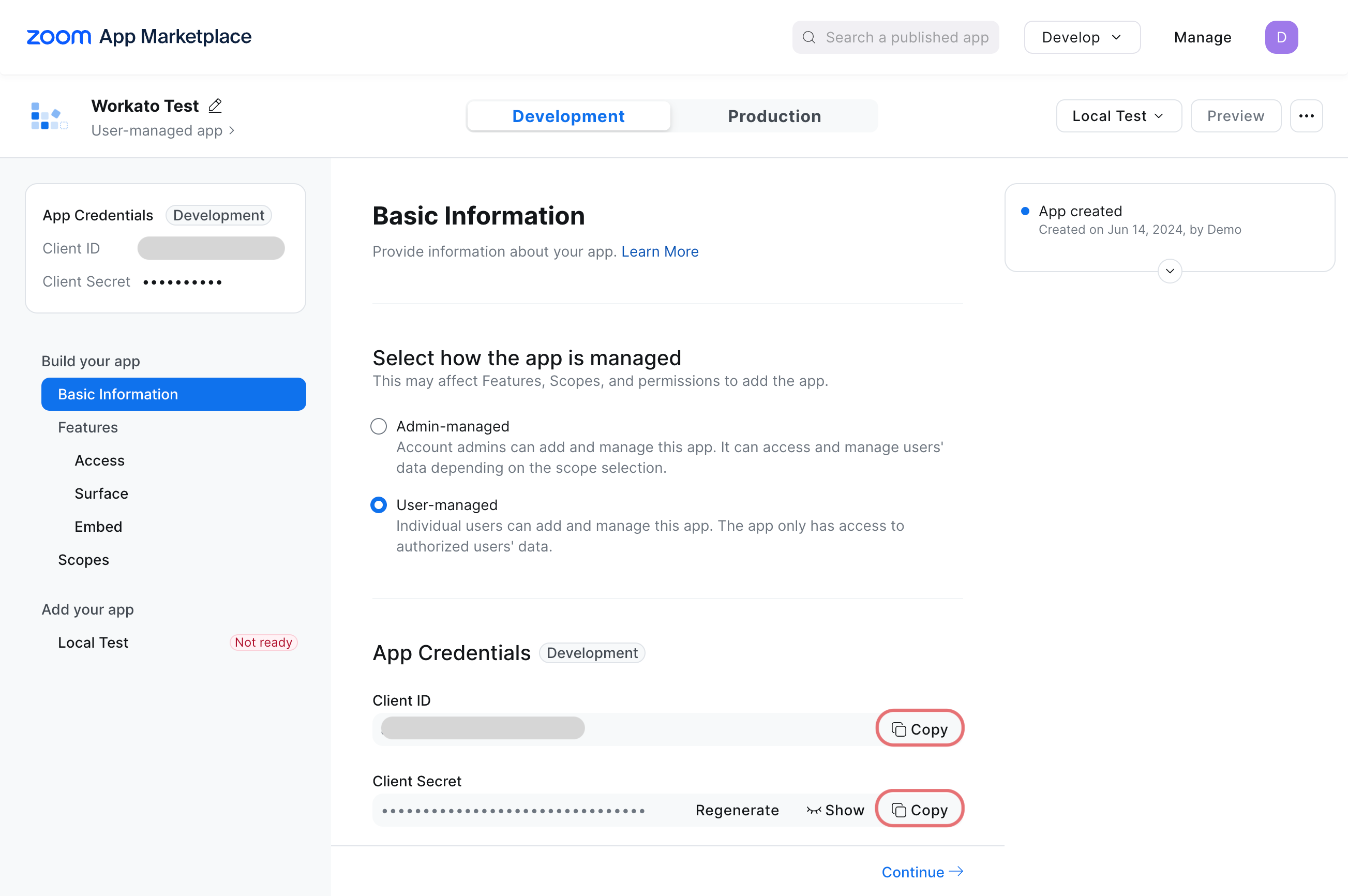Viewport: 1348px width, 896px height.
Task: Open the more options ellipsis menu
Action: (x=1307, y=115)
